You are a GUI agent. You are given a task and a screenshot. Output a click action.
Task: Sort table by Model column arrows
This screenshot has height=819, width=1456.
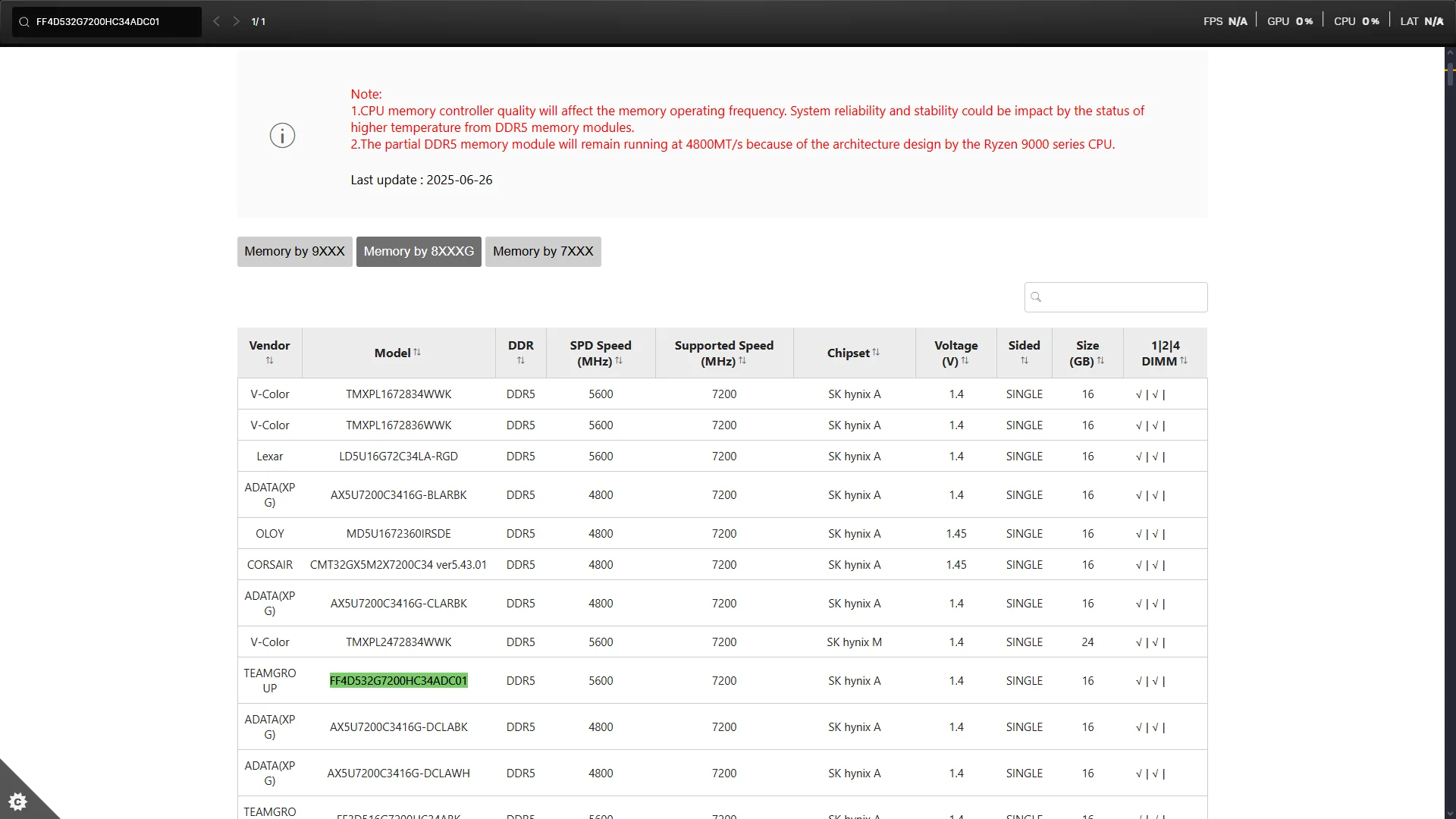417,353
